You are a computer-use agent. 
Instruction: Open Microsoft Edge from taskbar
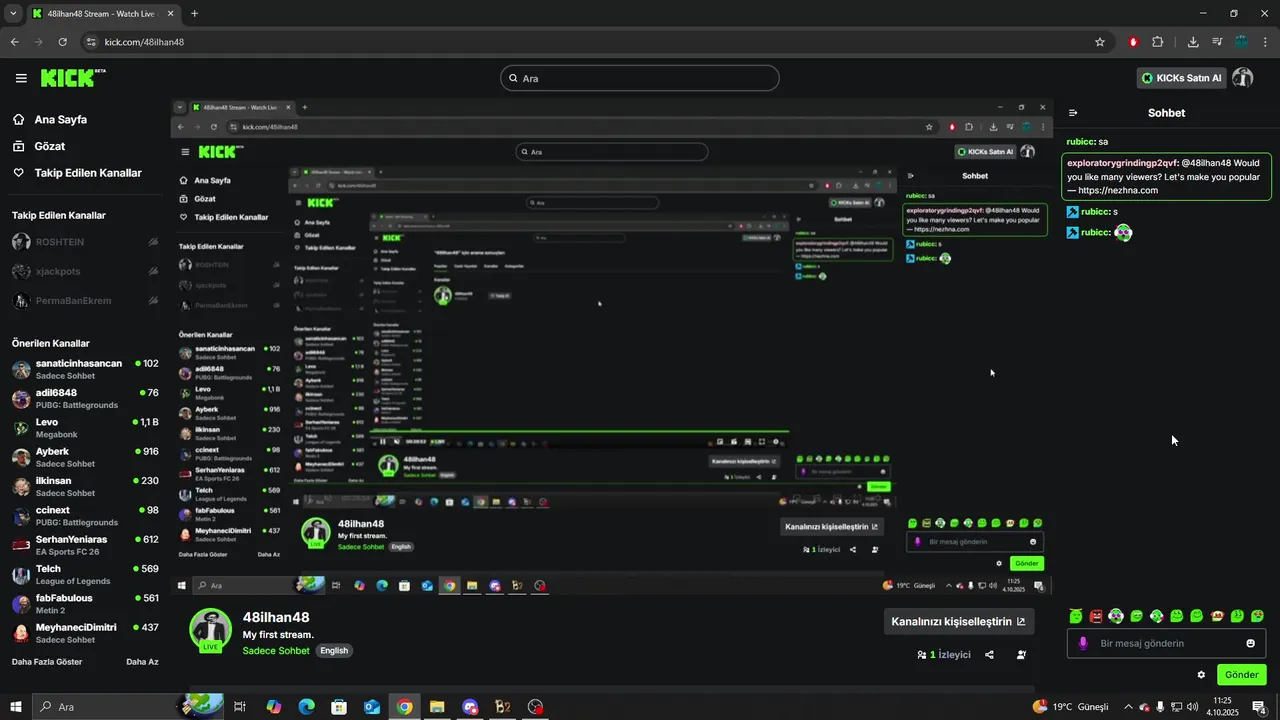tap(306, 707)
